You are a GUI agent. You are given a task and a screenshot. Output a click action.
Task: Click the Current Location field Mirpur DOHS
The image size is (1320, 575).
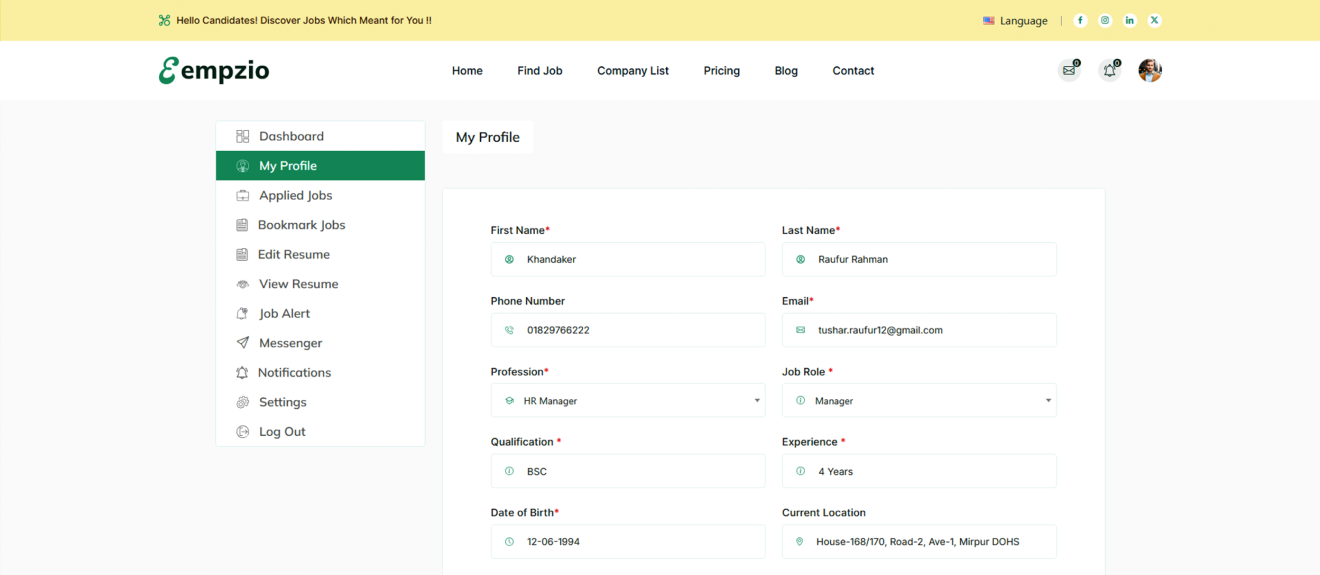[x=919, y=542]
